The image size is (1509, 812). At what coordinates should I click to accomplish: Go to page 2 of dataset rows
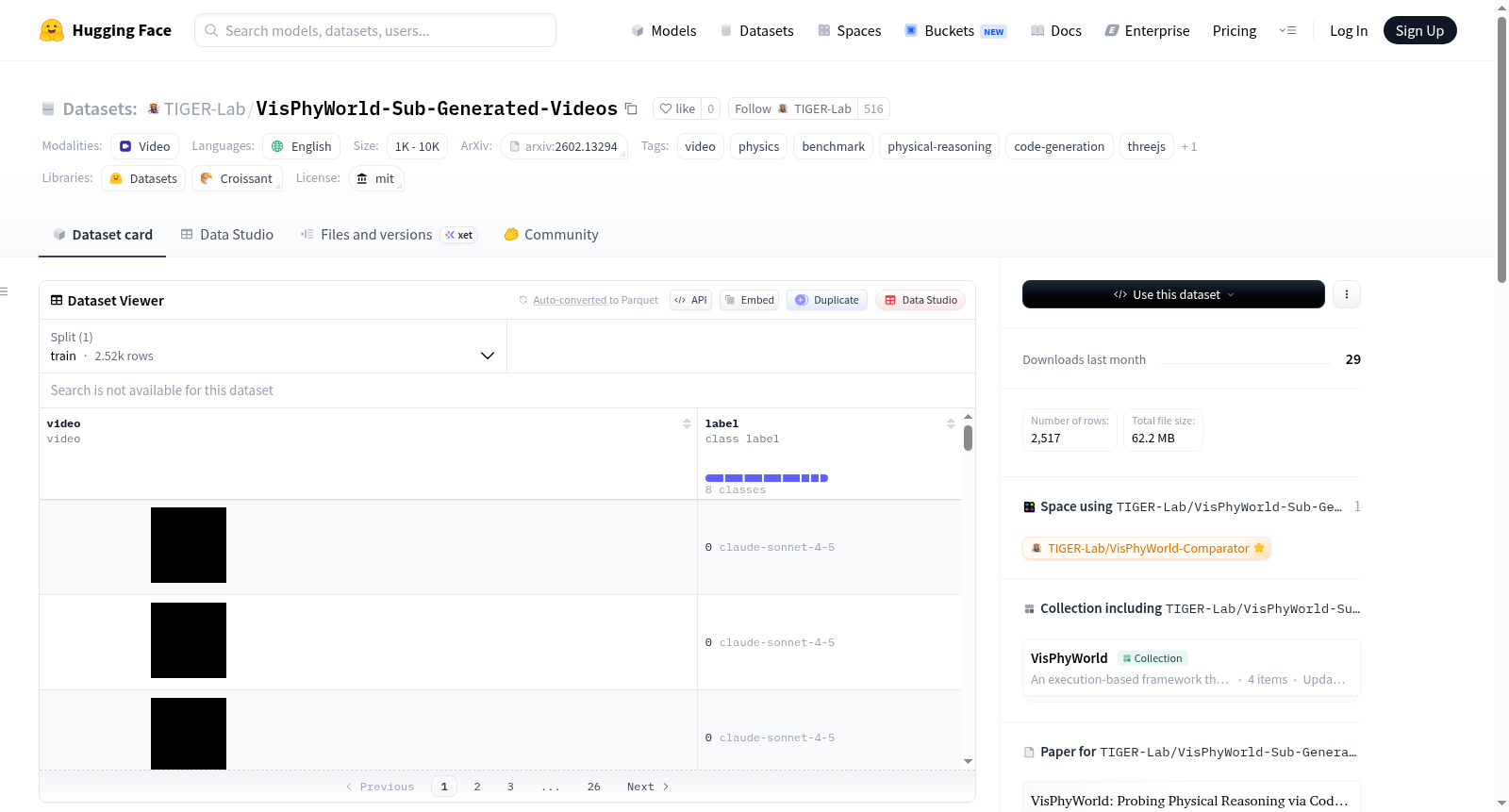pyautogui.click(x=477, y=787)
